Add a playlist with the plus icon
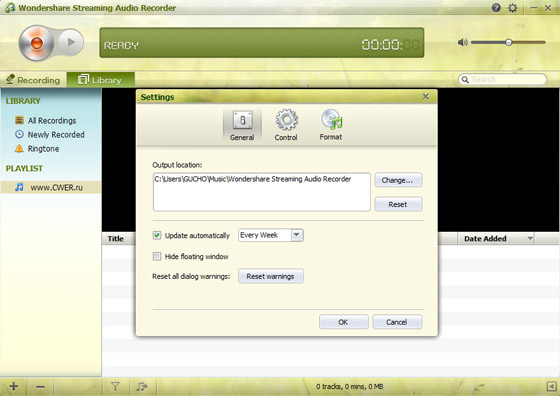This screenshot has height=396, width=560. coord(14,386)
